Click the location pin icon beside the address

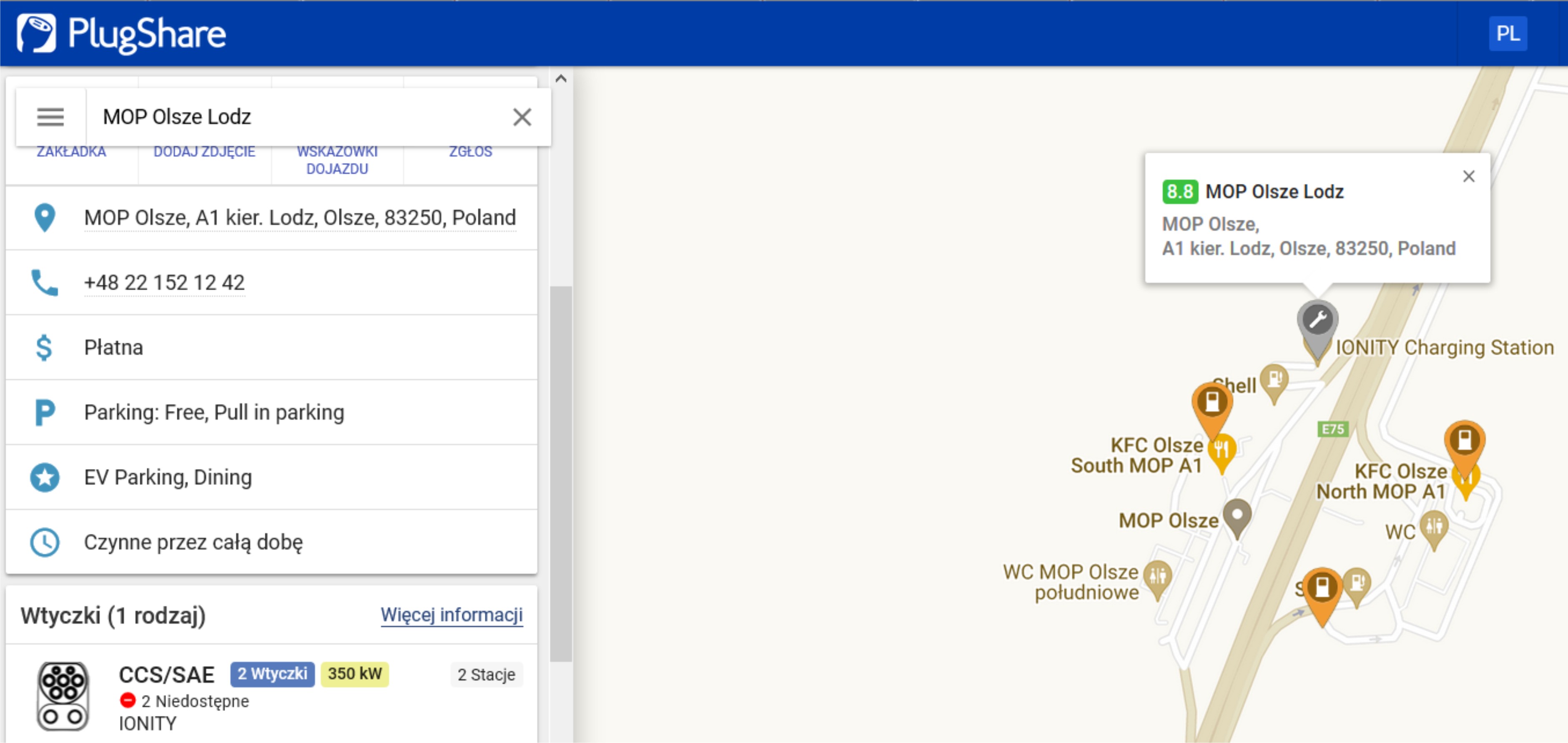coord(45,218)
